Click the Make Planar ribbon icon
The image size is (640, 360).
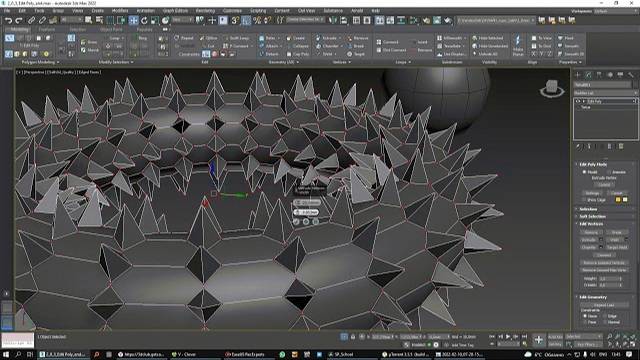(518, 46)
